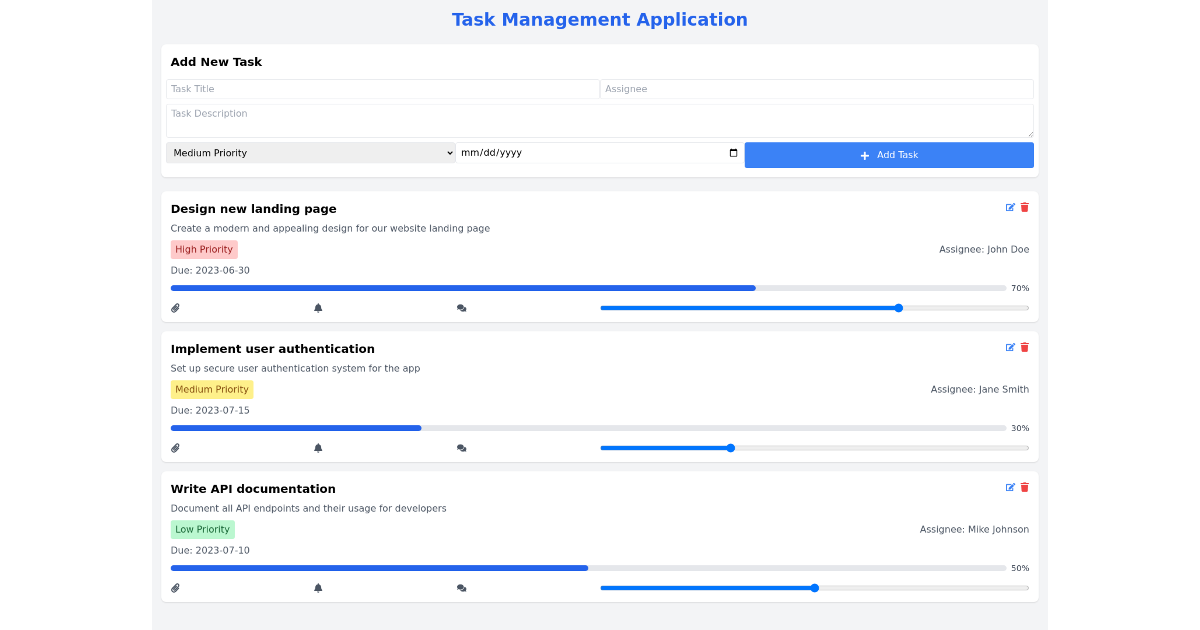Click the bell icon on Design landing page task

(x=318, y=308)
